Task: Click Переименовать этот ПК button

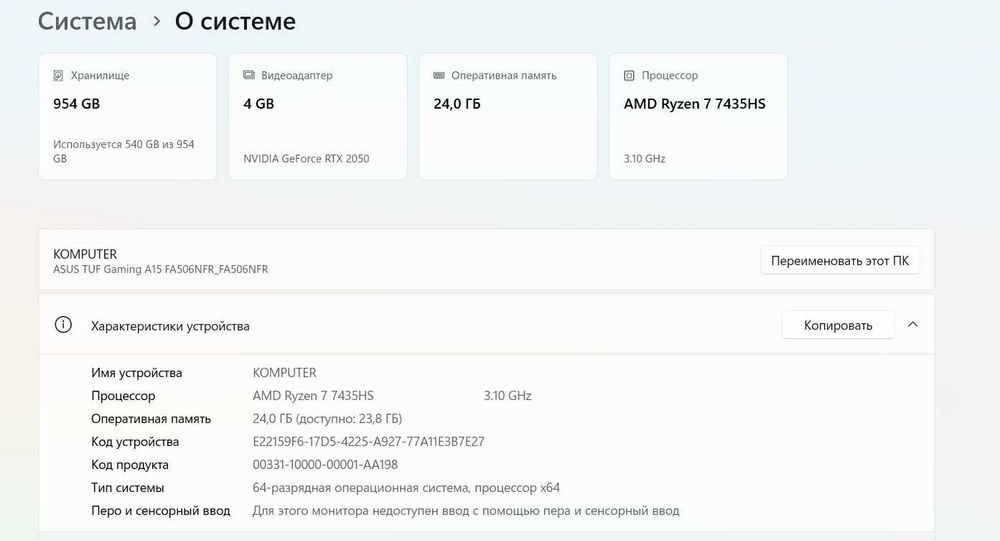Action: pyautogui.click(x=840, y=260)
